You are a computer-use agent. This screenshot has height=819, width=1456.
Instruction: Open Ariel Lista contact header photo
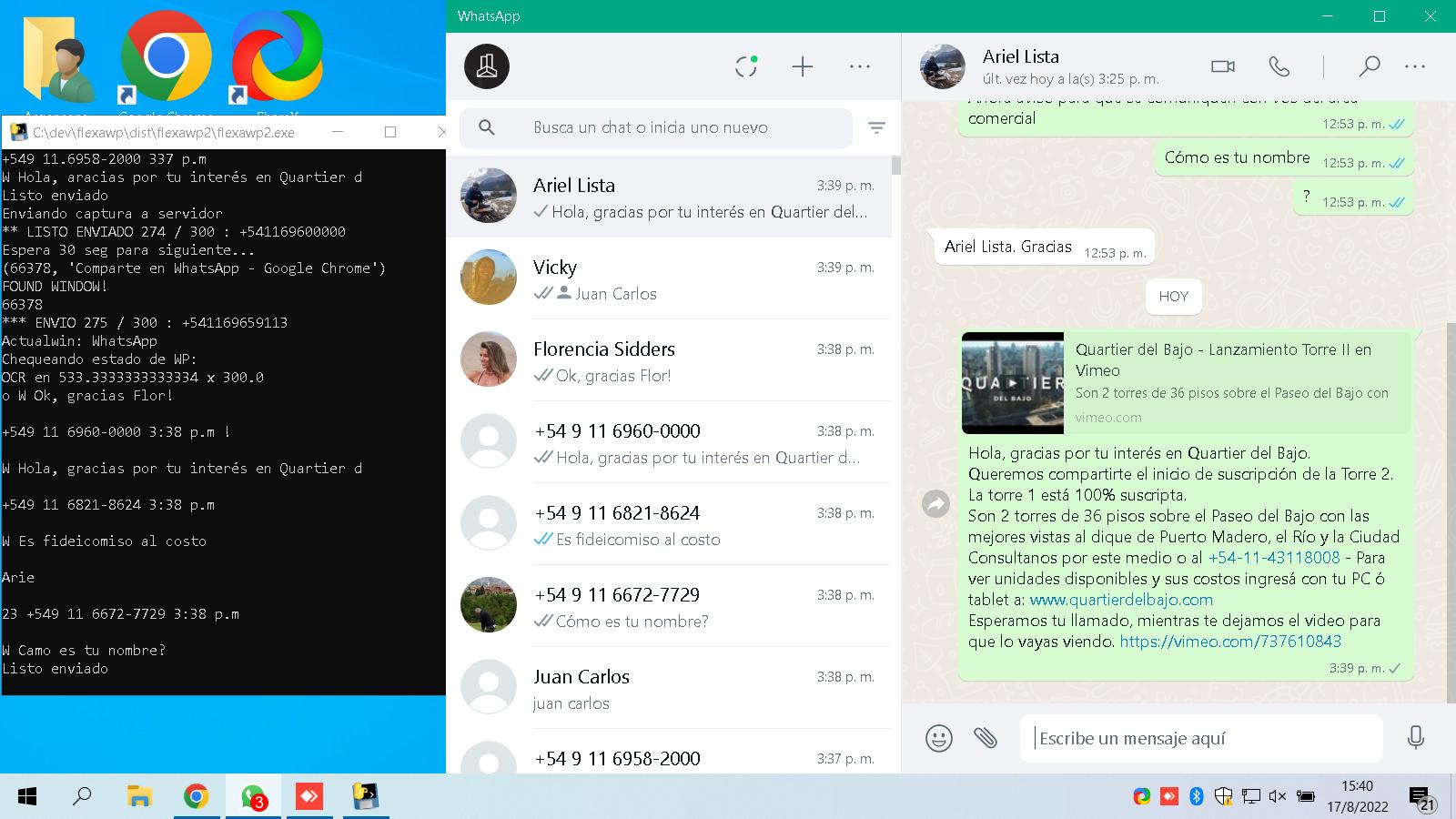point(943,66)
